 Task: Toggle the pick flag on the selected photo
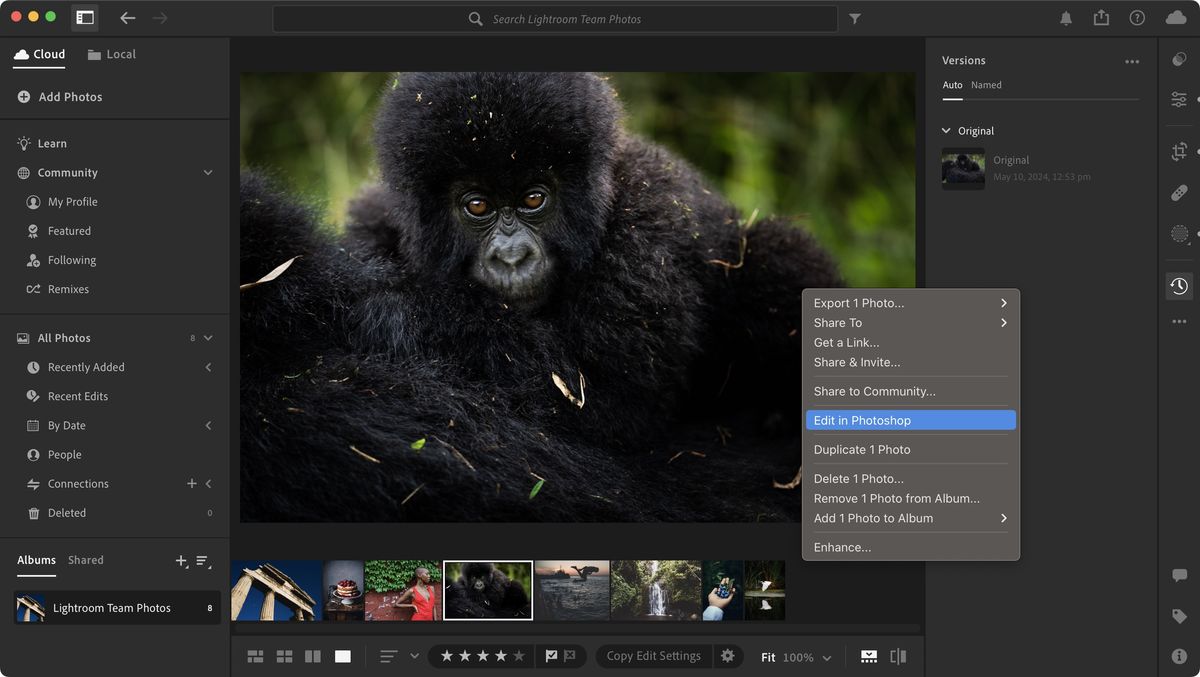552,655
